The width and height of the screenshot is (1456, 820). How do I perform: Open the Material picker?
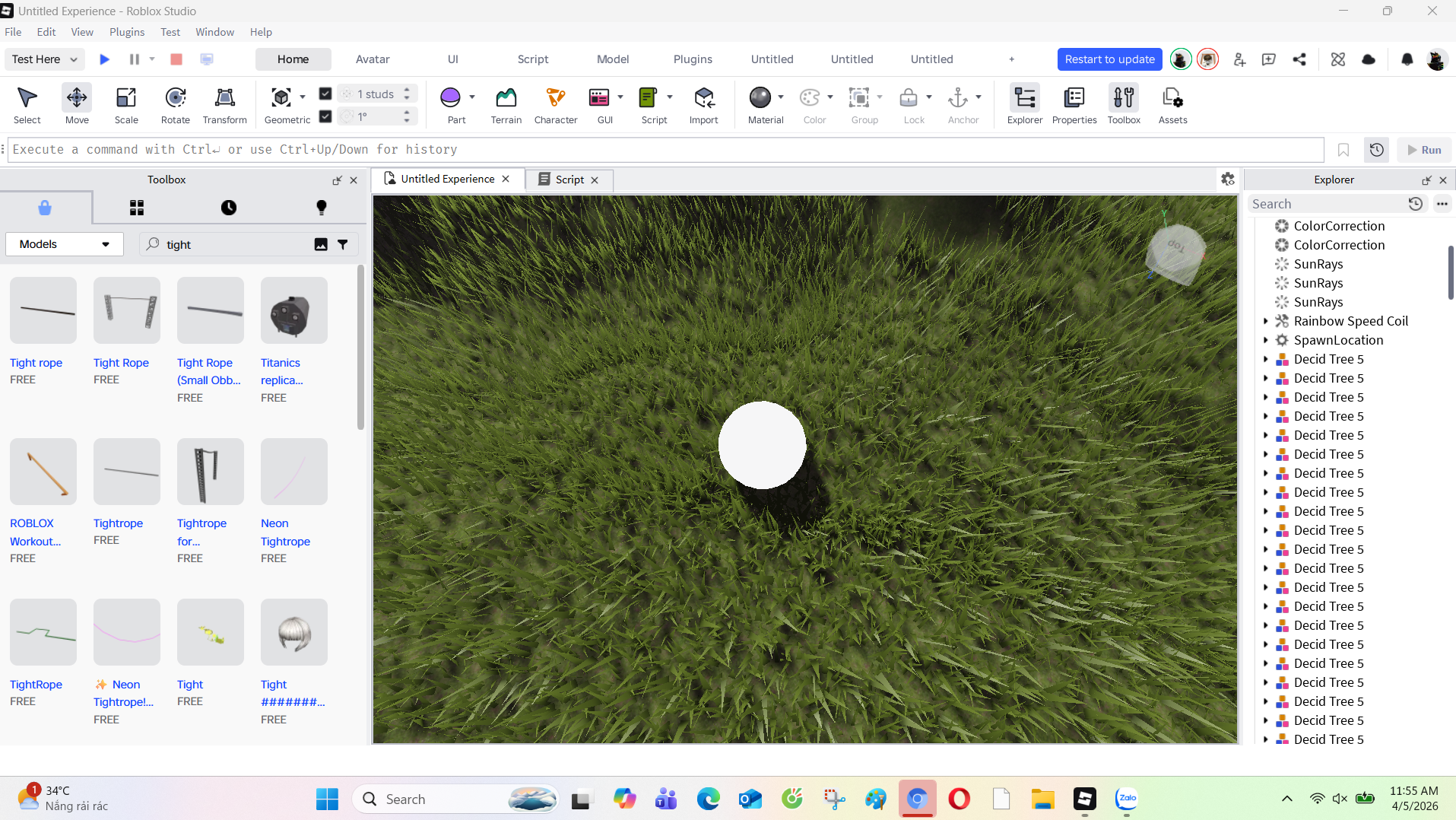(760, 104)
